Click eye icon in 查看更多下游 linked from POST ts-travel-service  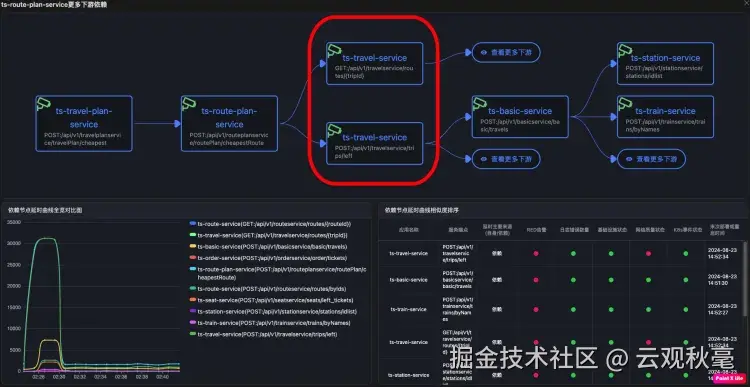pyautogui.click(x=484, y=158)
